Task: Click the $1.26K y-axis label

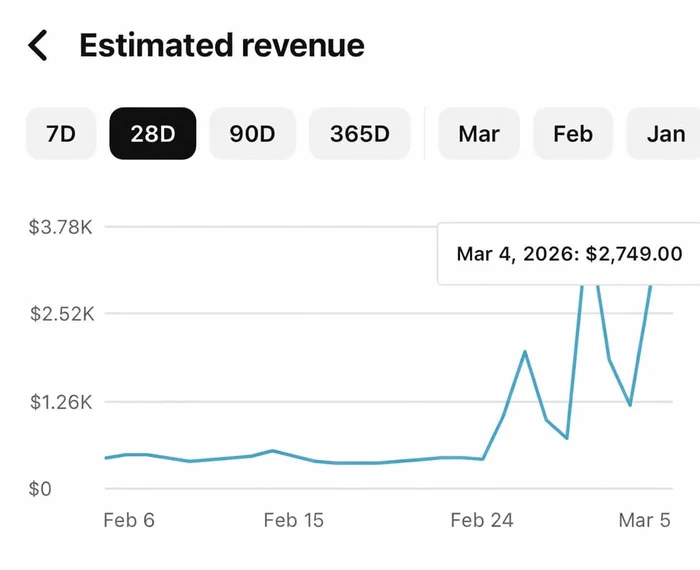Action: point(61,402)
